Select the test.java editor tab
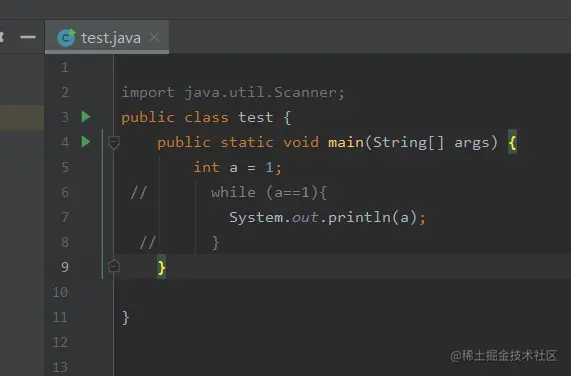This screenshot has height=376, width=571. 107,37
